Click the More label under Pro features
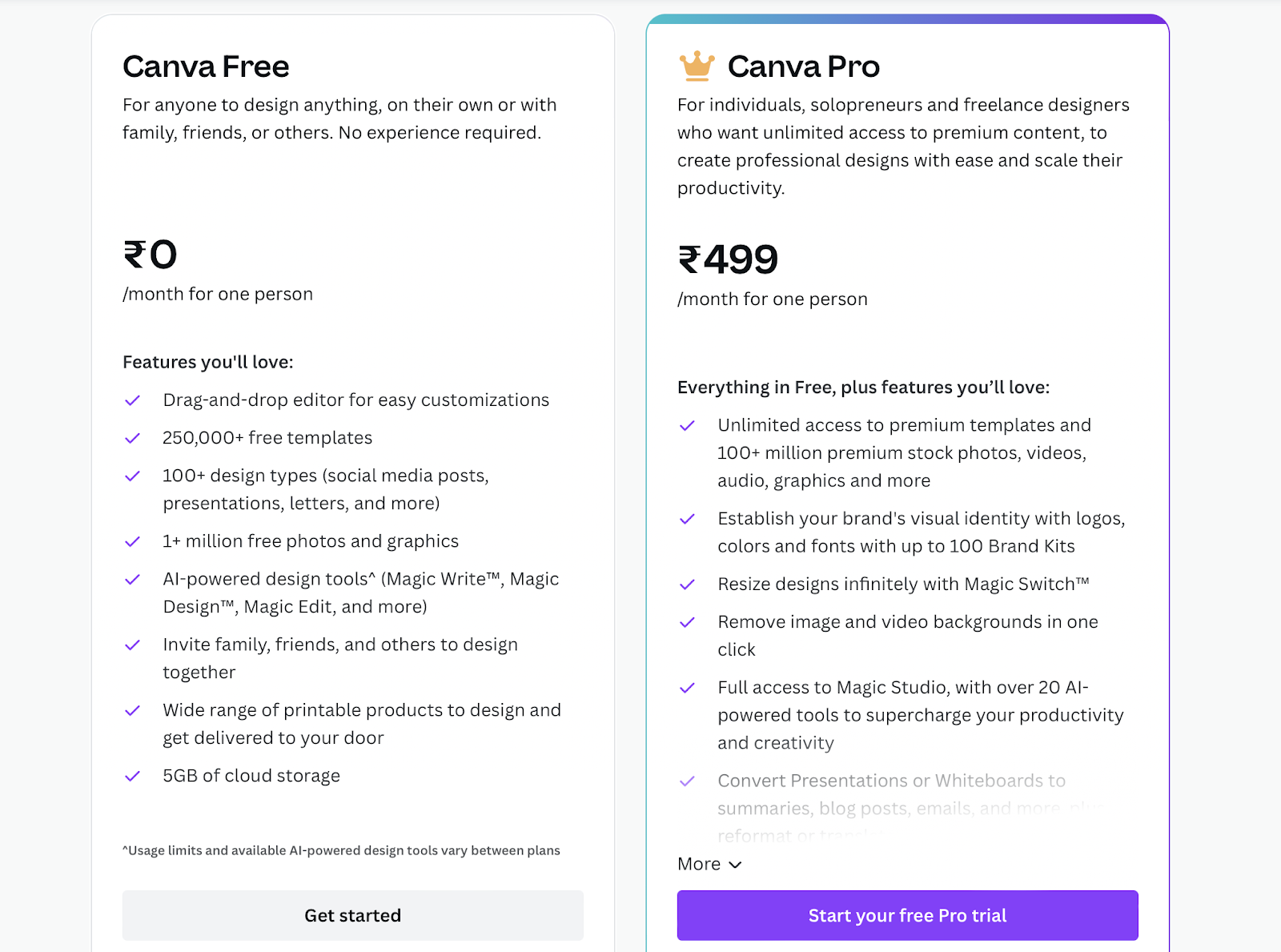This screenshot has width=1281, height=952. 699,864
